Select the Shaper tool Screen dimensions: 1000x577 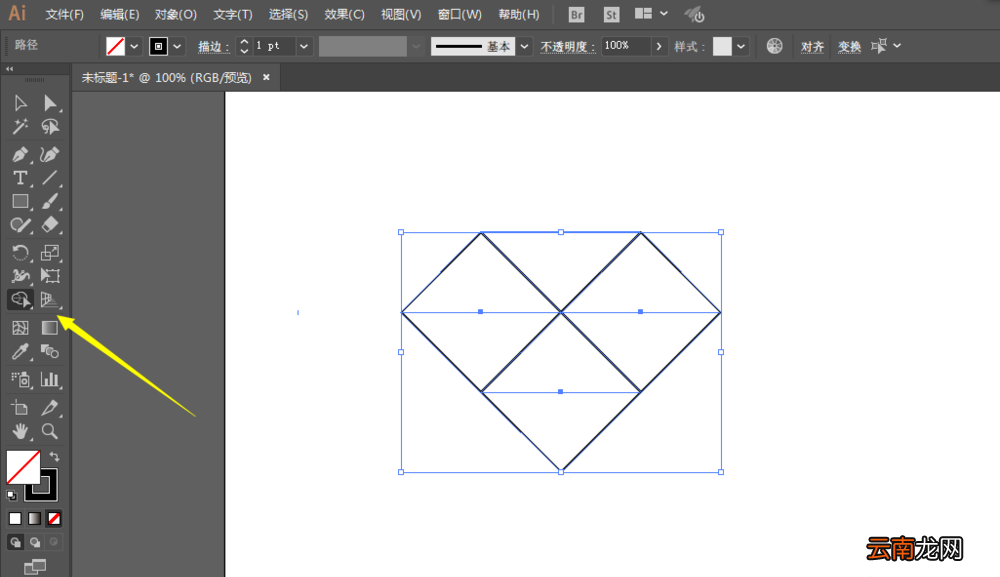click(20, 225)
